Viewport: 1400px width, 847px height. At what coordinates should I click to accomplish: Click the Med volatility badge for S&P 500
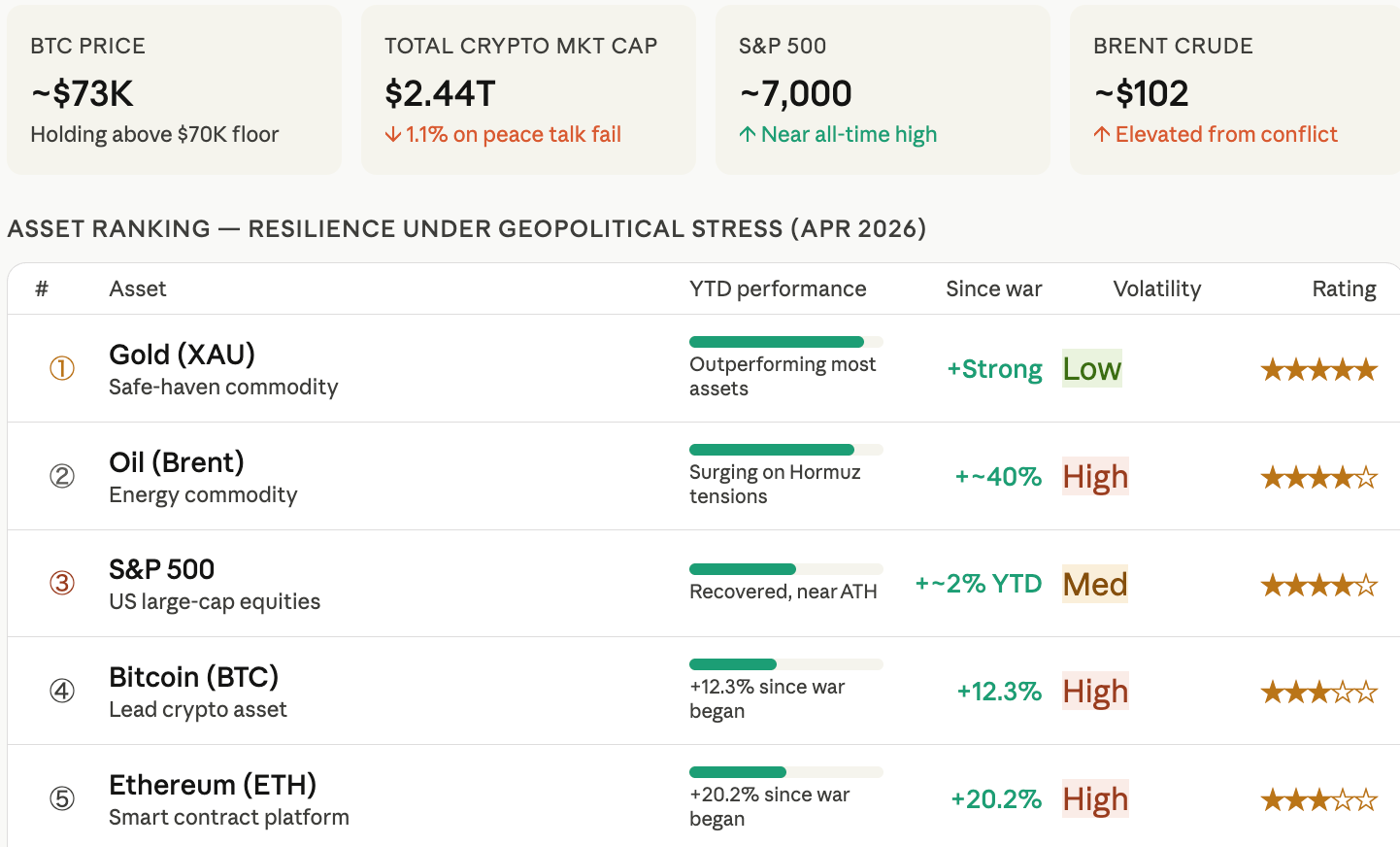(1095, 585)
